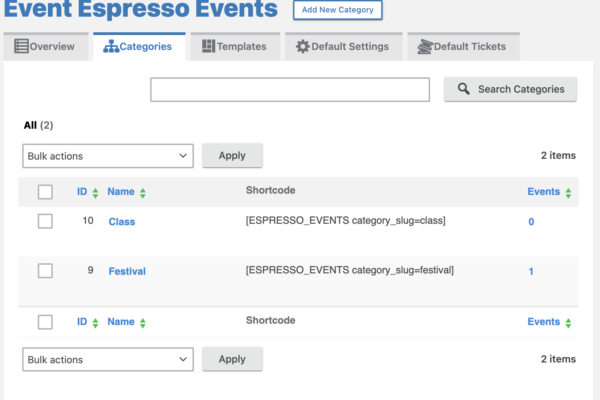Switch to the Templates tab

(234, 47)
